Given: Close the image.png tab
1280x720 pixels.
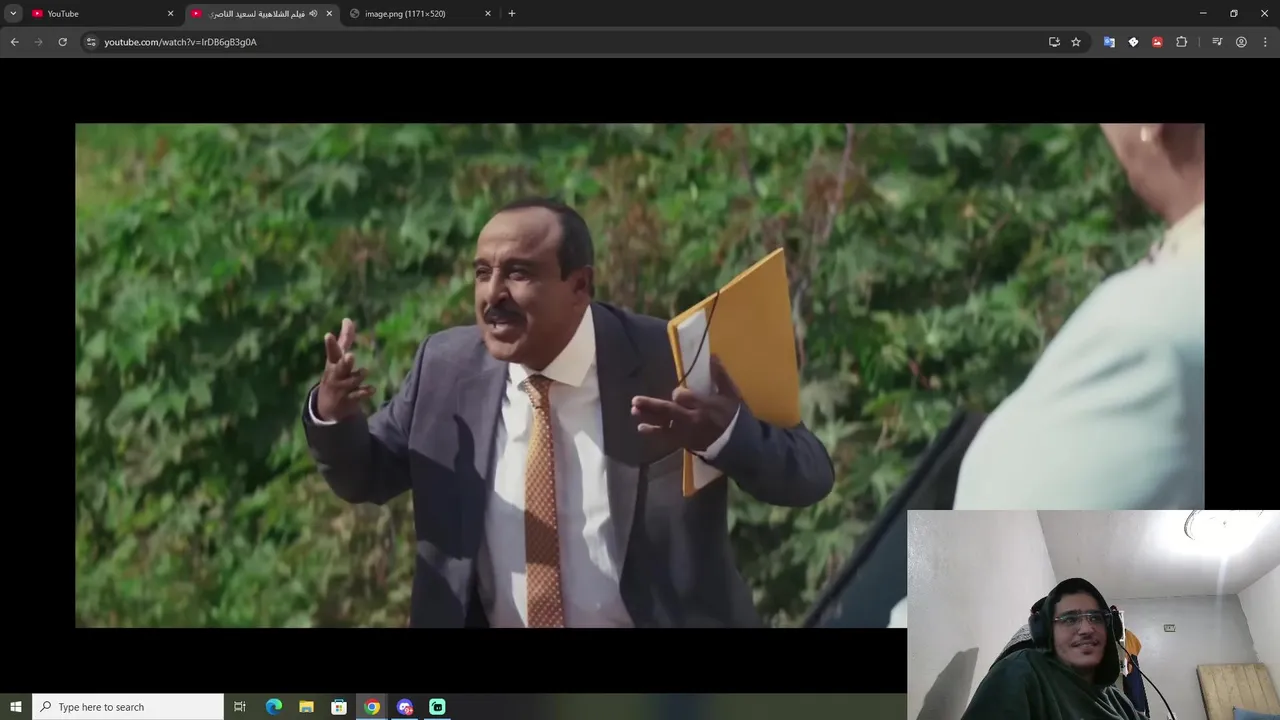Looking at the screenshot, I should coord(488,13).
